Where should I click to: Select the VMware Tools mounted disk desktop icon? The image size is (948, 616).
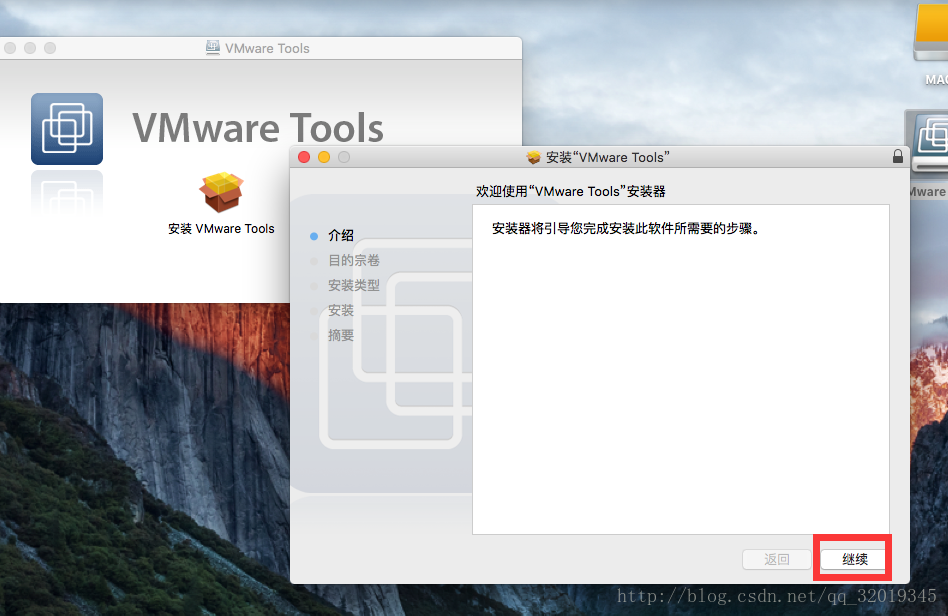coord(929,143)
